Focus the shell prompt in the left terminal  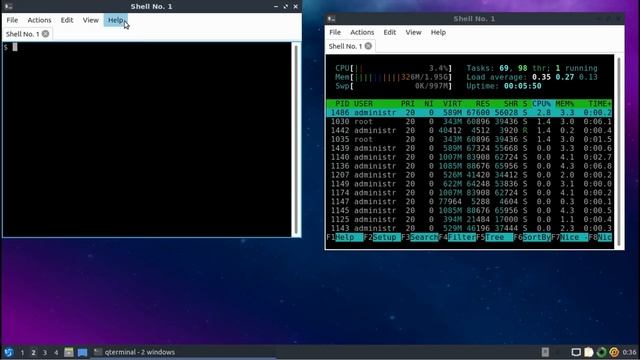coord(10,47)
